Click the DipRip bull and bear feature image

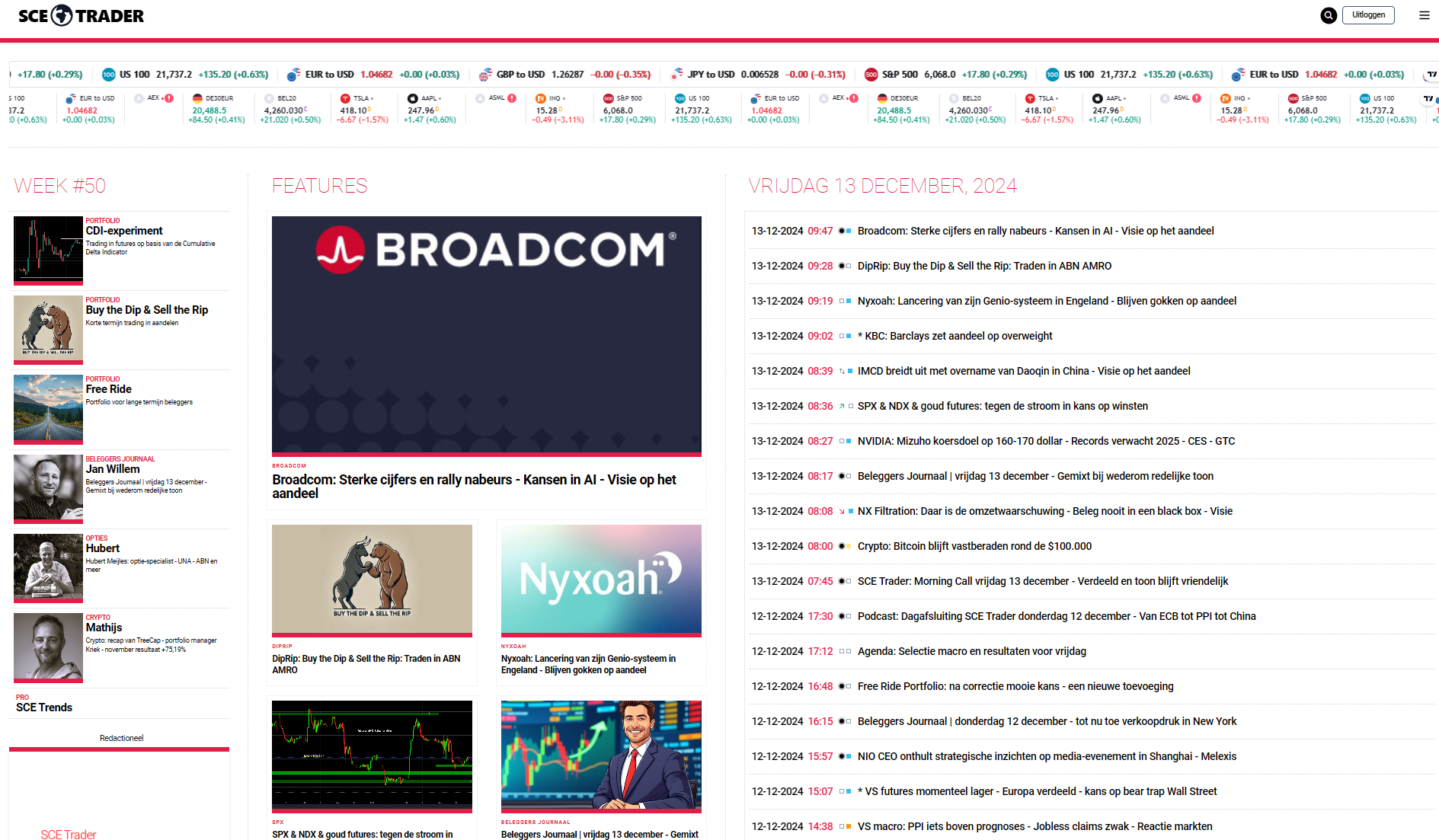coord(372,580)
